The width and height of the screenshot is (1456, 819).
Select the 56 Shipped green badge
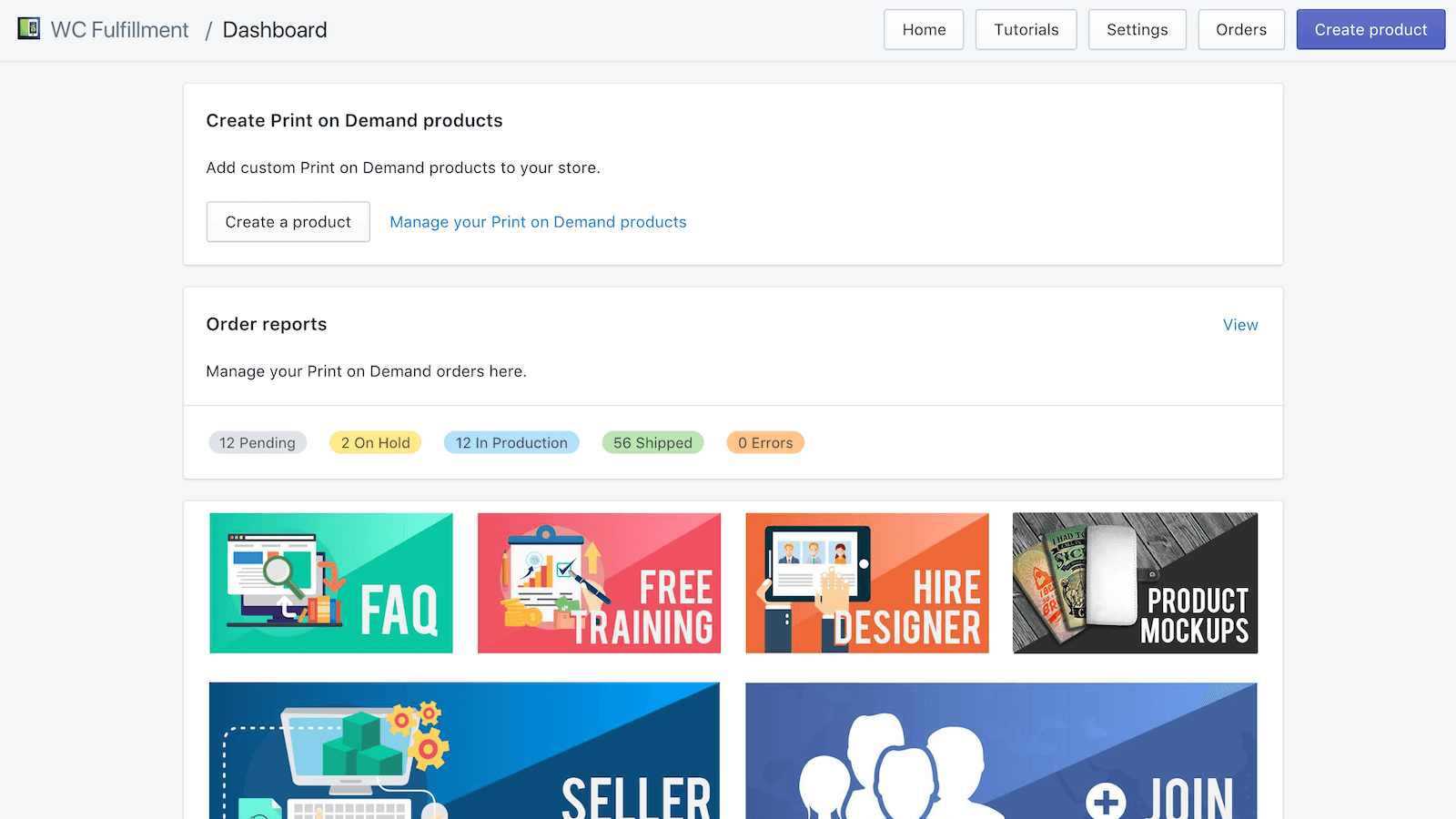(x=652, y=443)
